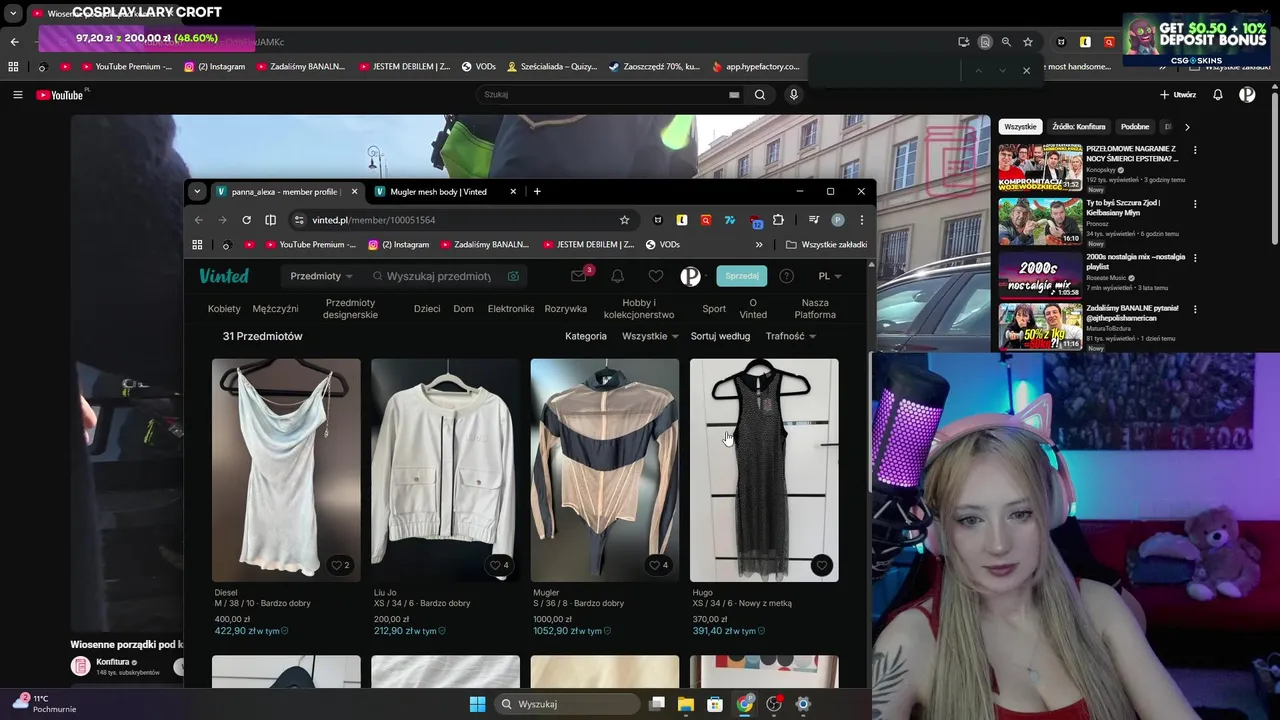Open site info icon beside vinted.pl address
1280x720 pixels.
tap(298, 220)
